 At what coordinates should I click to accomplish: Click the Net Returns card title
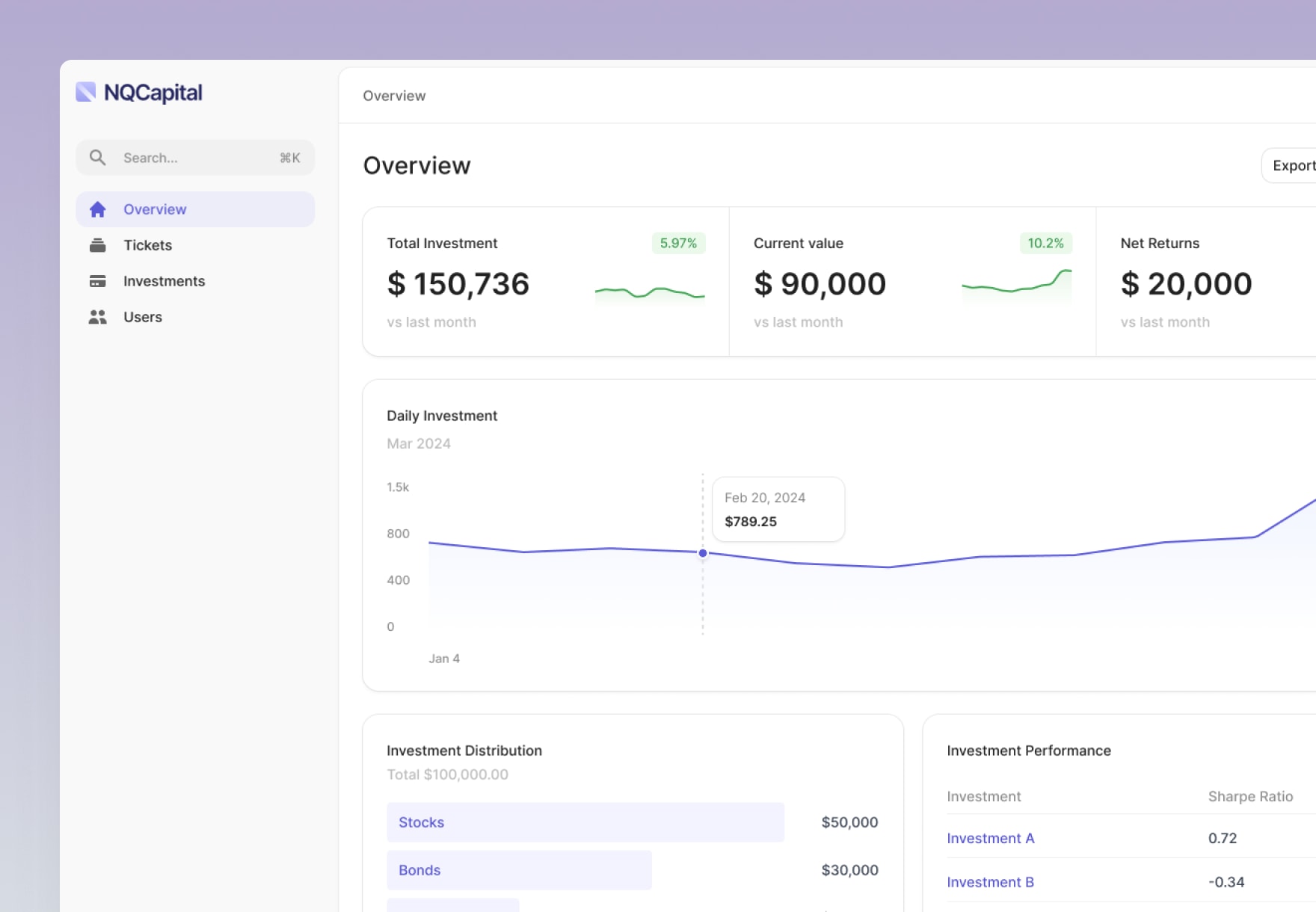tap(1160, 243)
